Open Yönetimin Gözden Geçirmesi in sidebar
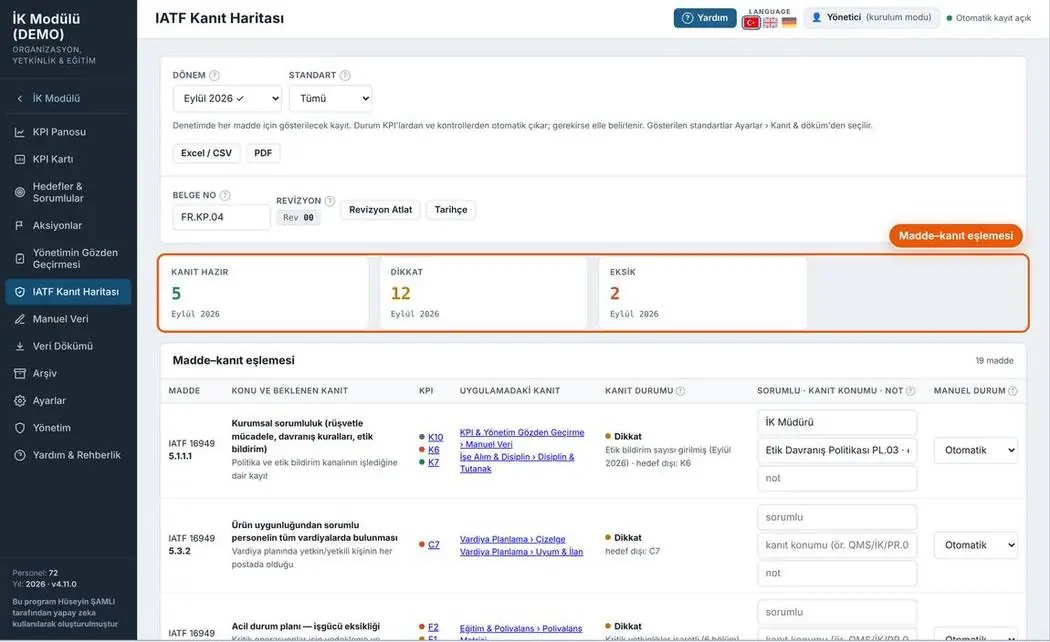The width and height of the screenshot is (1050, 642). tap(68, 258)
